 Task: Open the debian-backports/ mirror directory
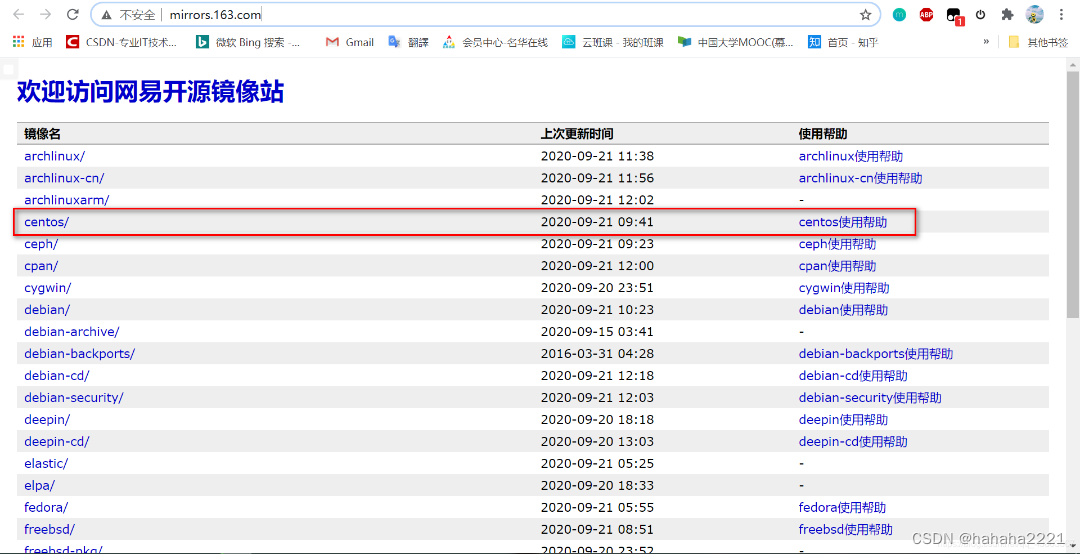tap(79, 353)
